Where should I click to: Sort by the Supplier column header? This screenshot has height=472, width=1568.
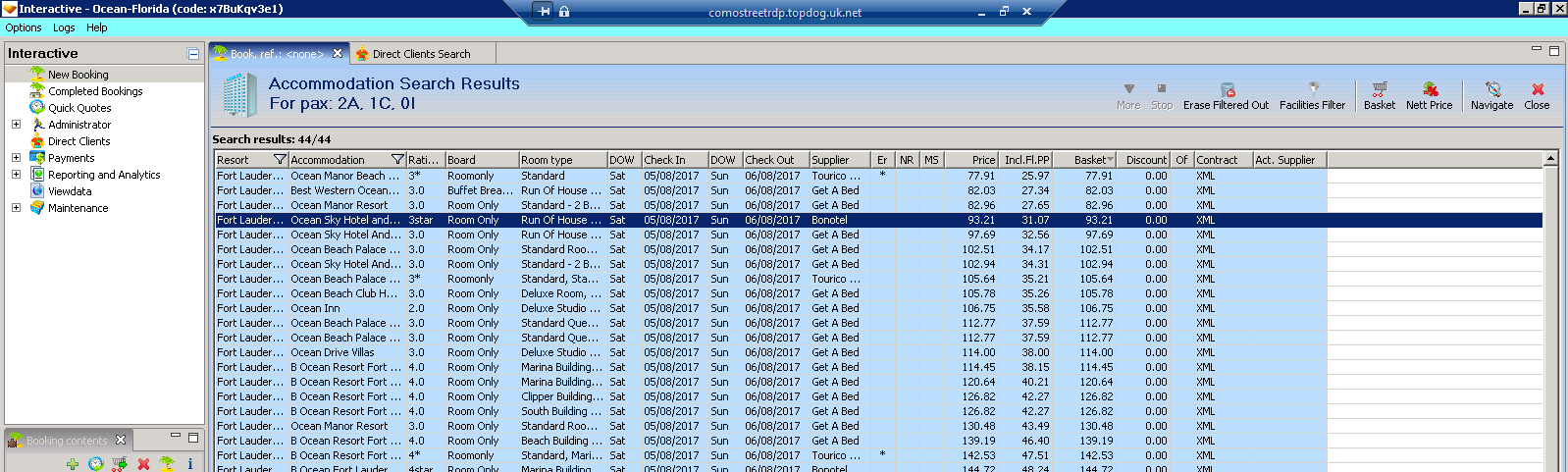[840, 160]
